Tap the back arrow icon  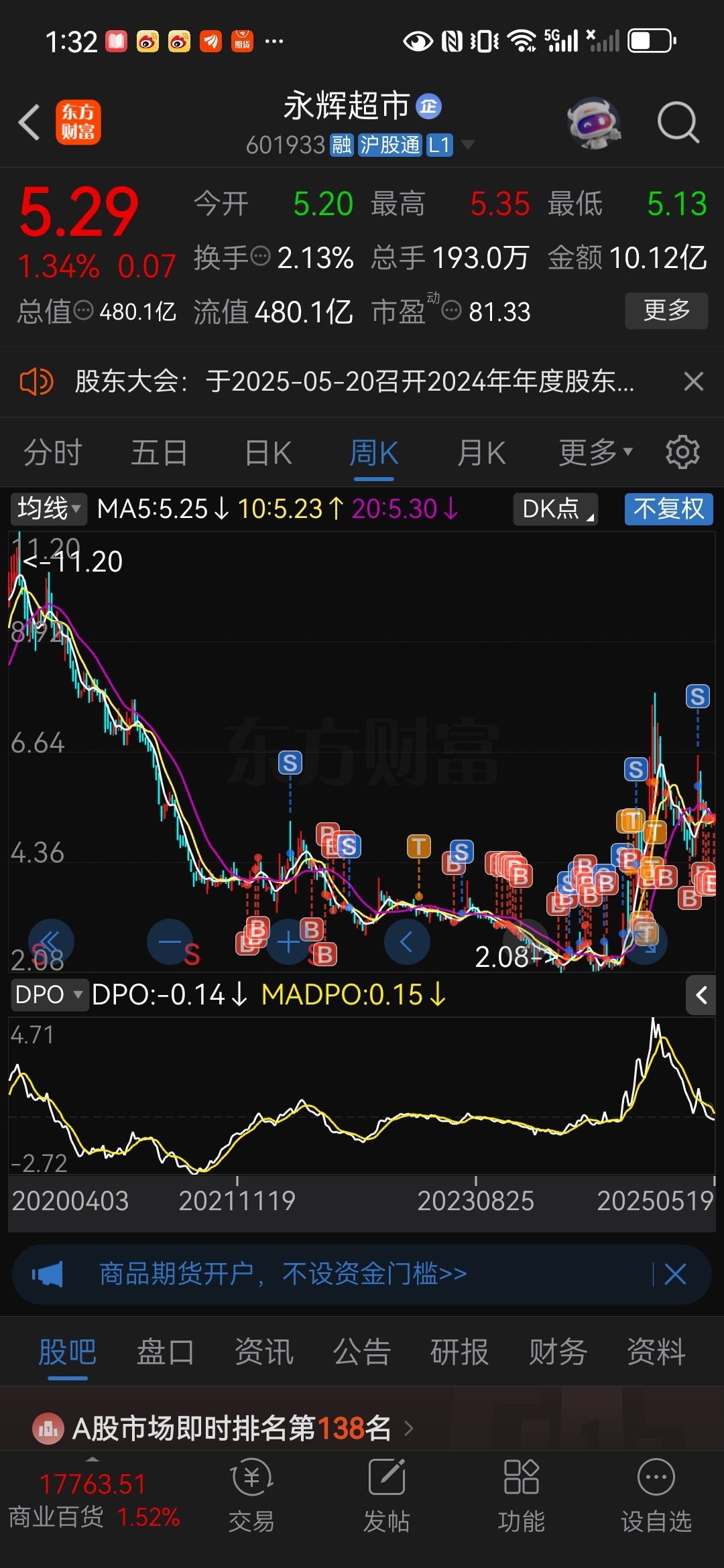tap(29, 123)
